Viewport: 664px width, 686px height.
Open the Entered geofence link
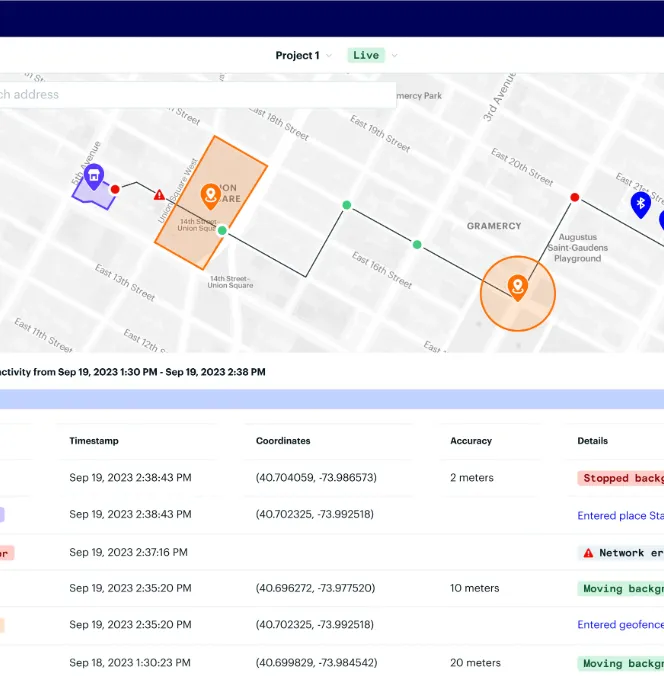click(621, 624)
